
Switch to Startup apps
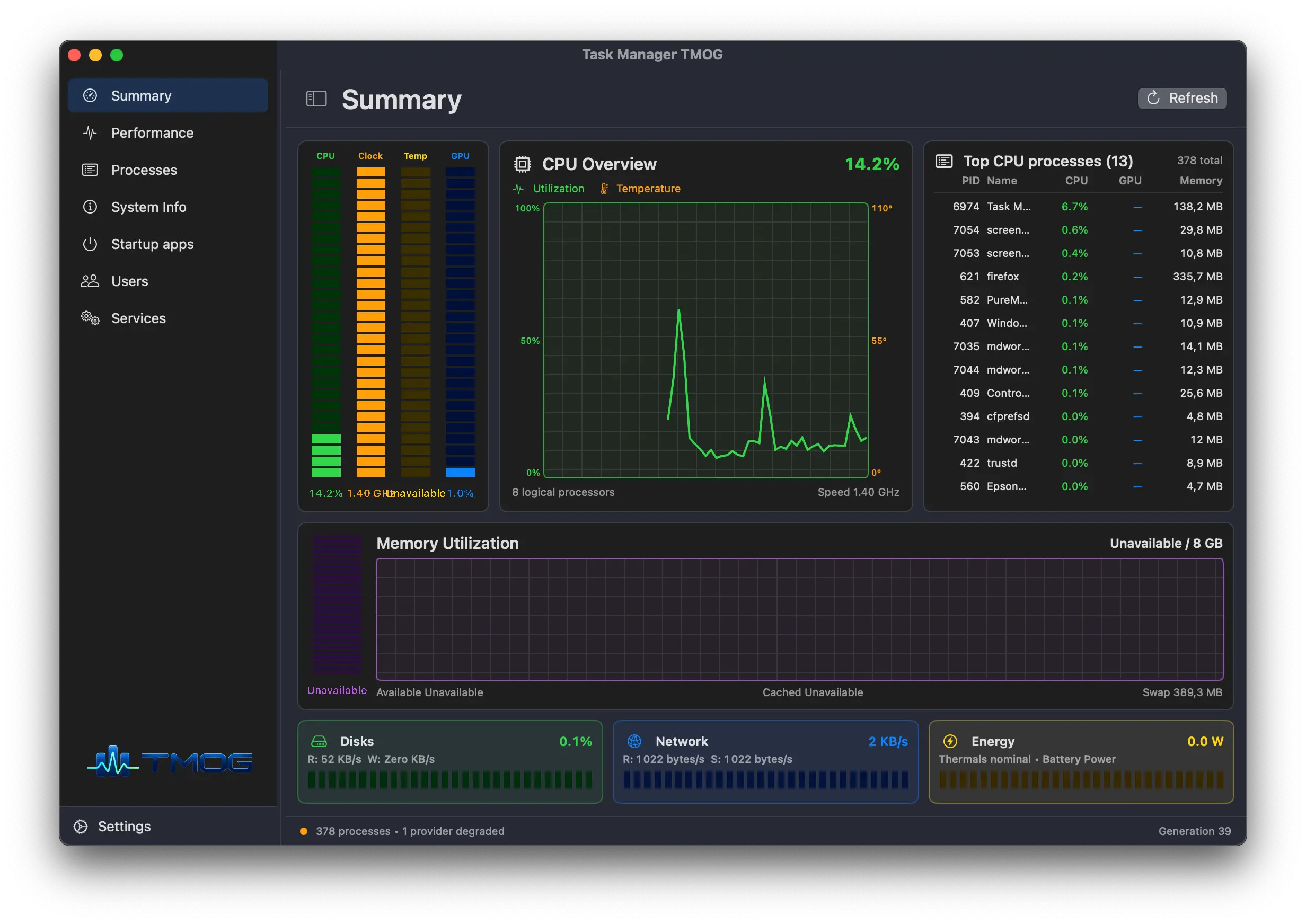coord(168,244)
